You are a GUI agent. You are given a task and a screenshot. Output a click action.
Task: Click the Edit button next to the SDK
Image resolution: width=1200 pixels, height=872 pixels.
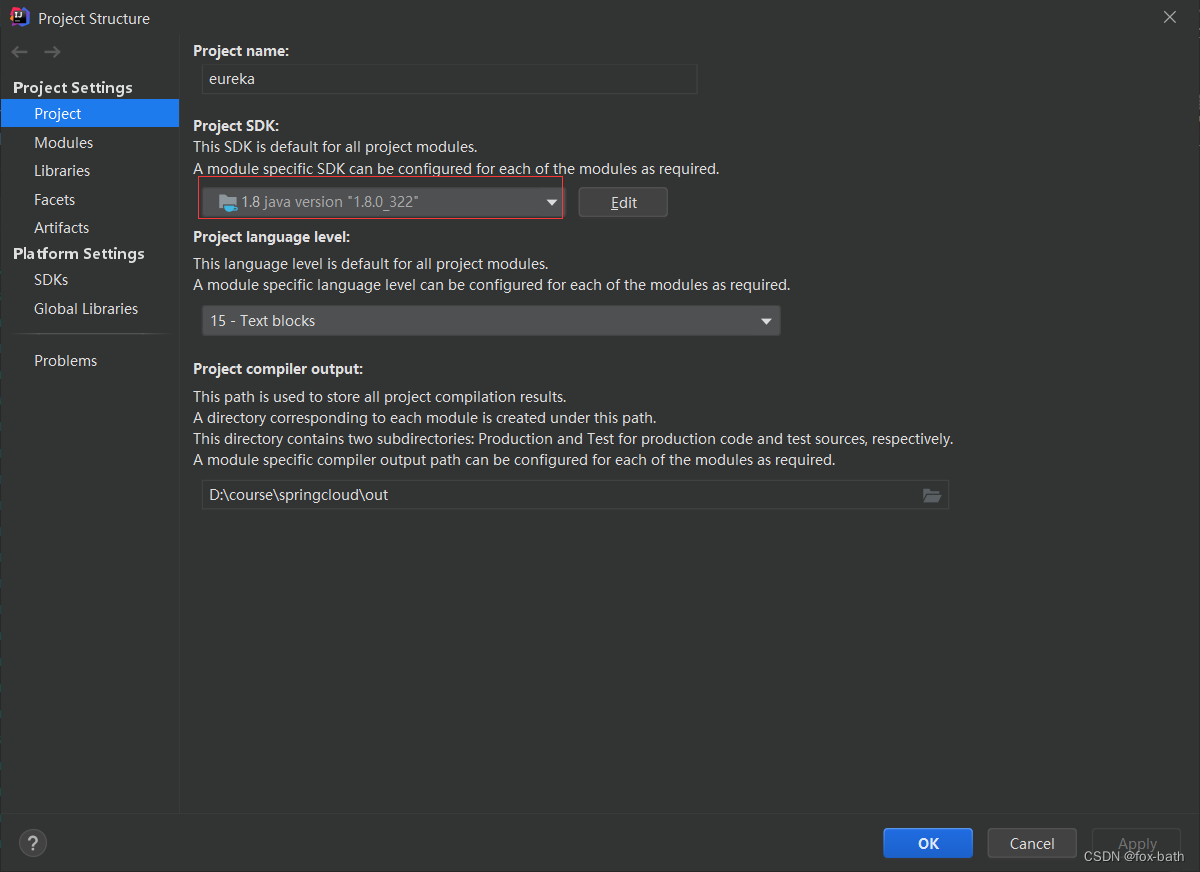(623, 202)
